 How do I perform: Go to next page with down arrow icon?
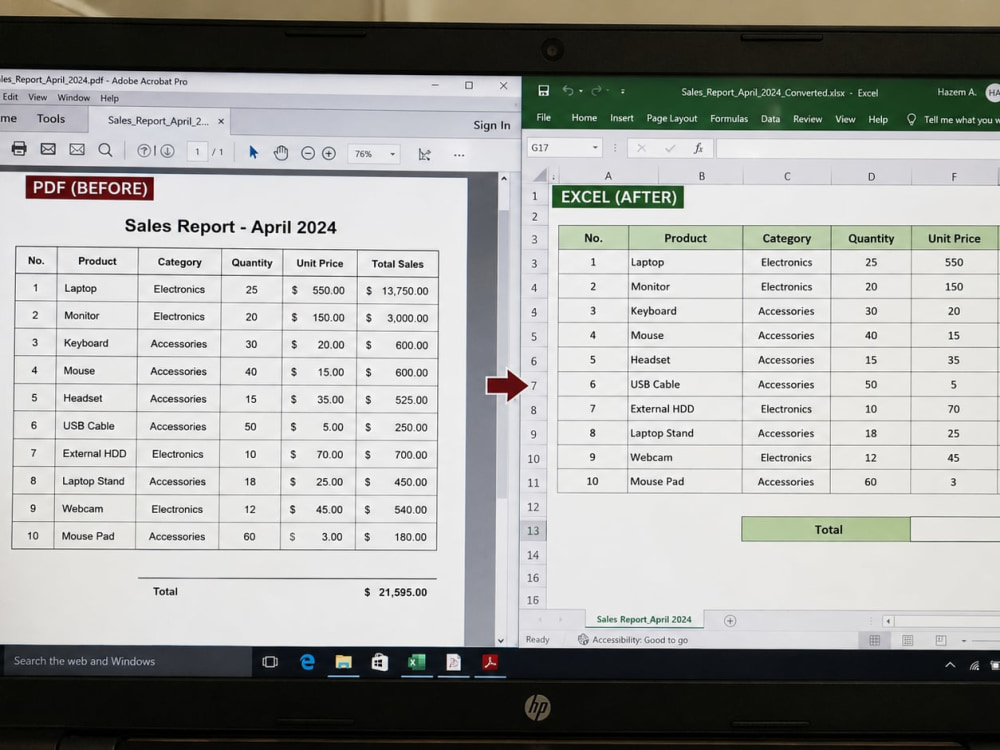point(167,151)
